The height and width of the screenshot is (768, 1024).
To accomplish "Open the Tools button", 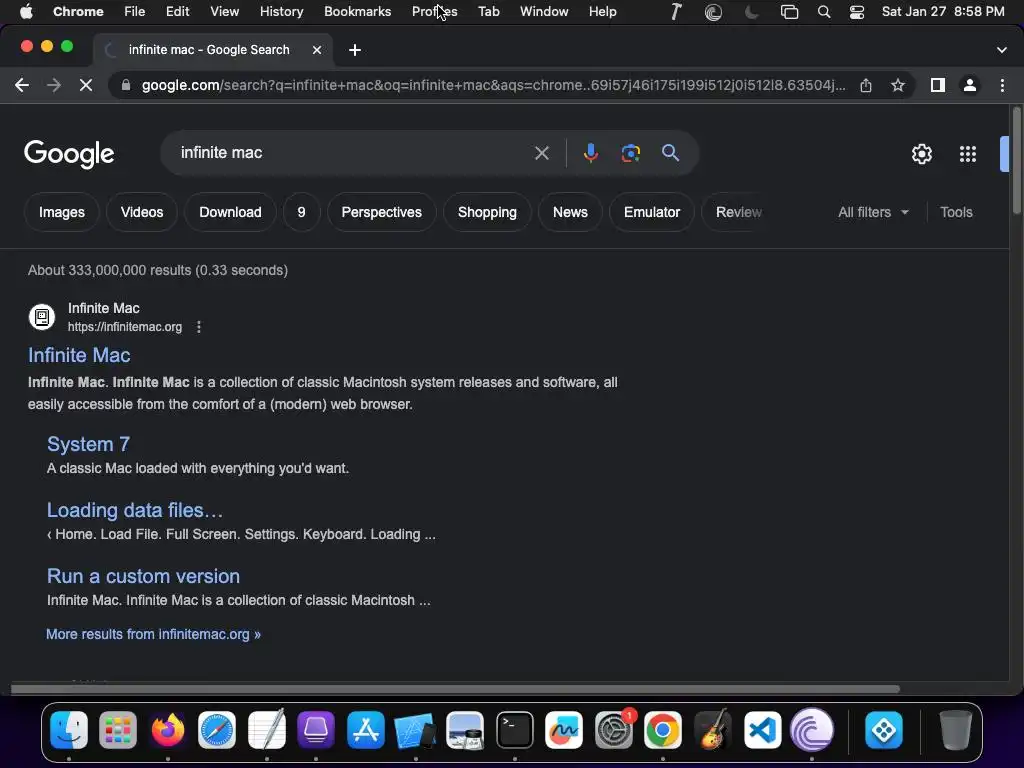I will pyautogui.click(x=956, y=212).
